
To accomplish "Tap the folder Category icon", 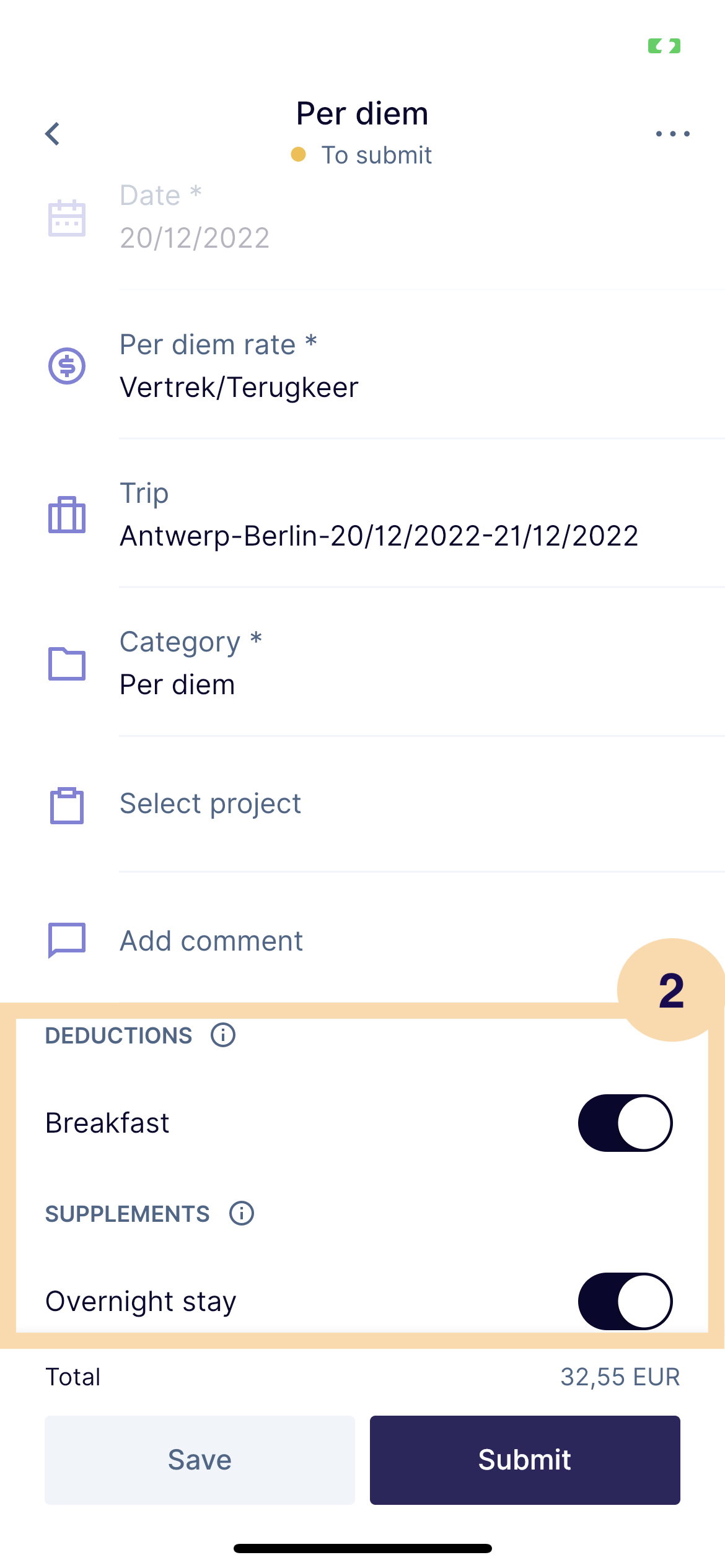I will [x=67, y=663].
